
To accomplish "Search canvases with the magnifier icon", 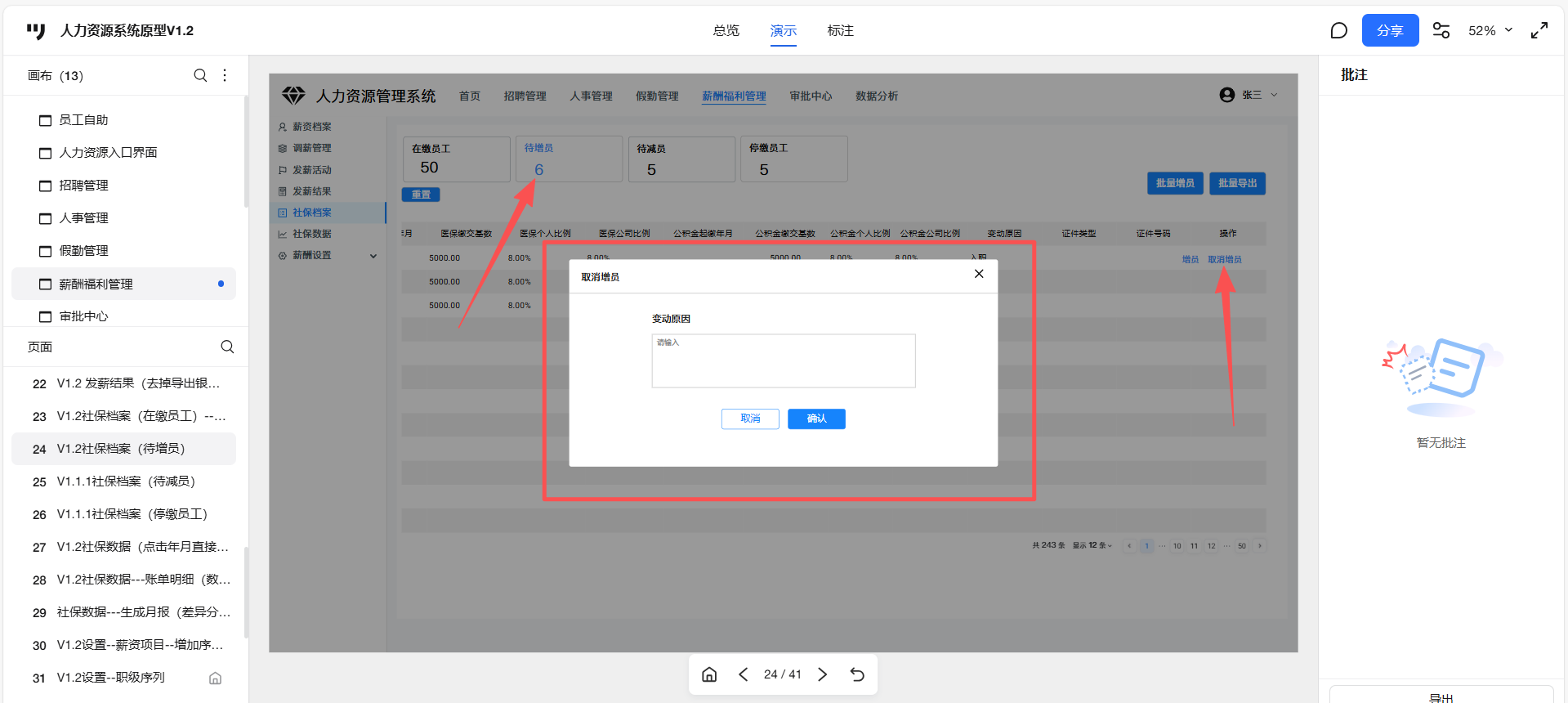I will click(200, 75).
